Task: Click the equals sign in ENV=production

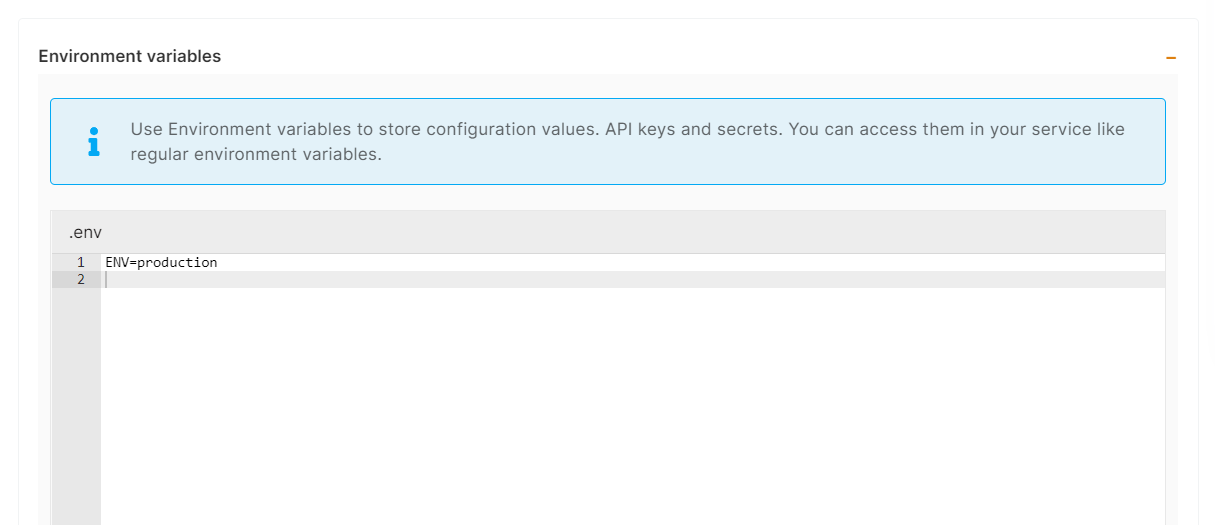Action: point(133,263)
